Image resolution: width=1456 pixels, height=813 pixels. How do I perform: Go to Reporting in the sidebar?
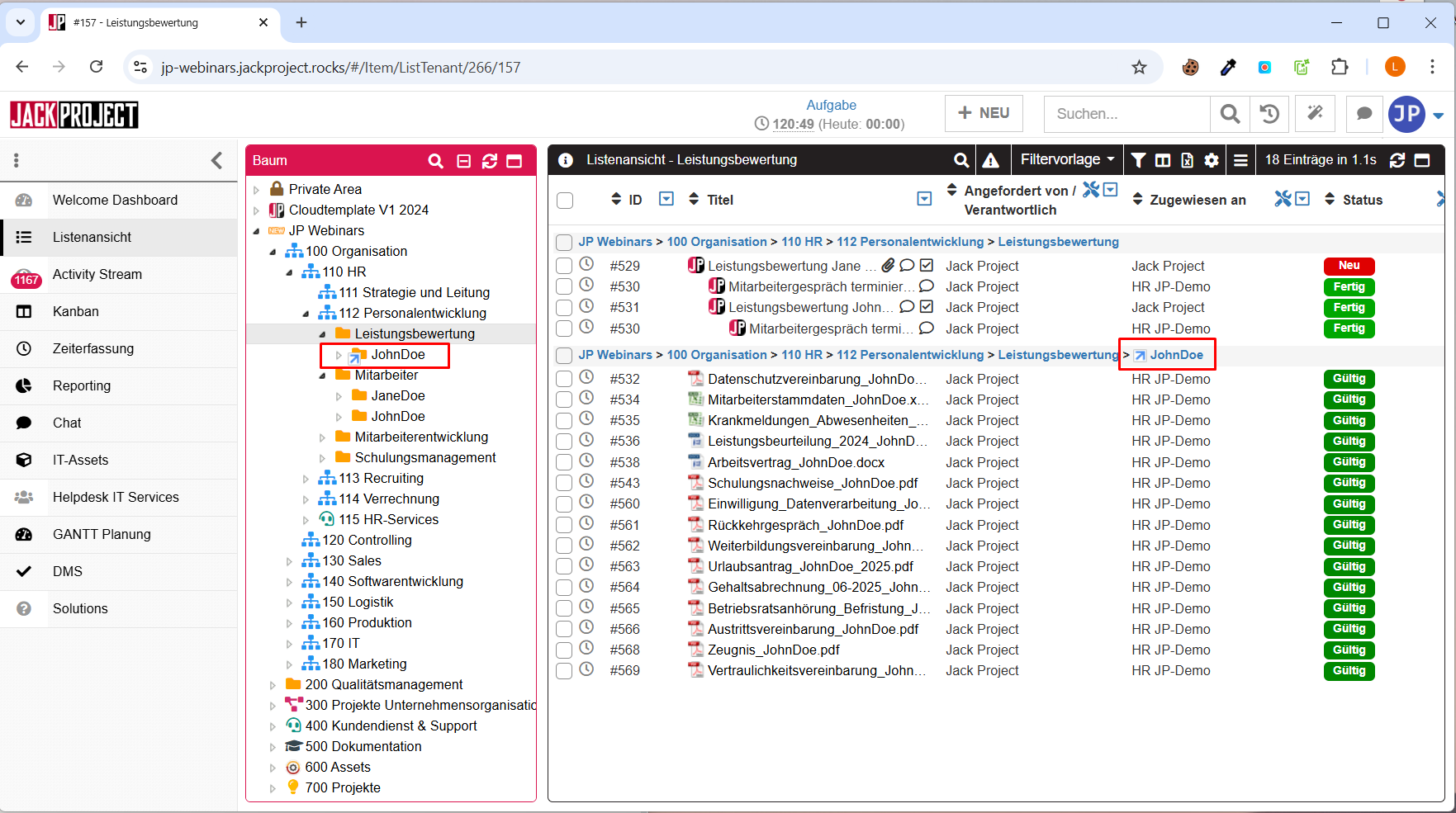(x=82, y=385)
